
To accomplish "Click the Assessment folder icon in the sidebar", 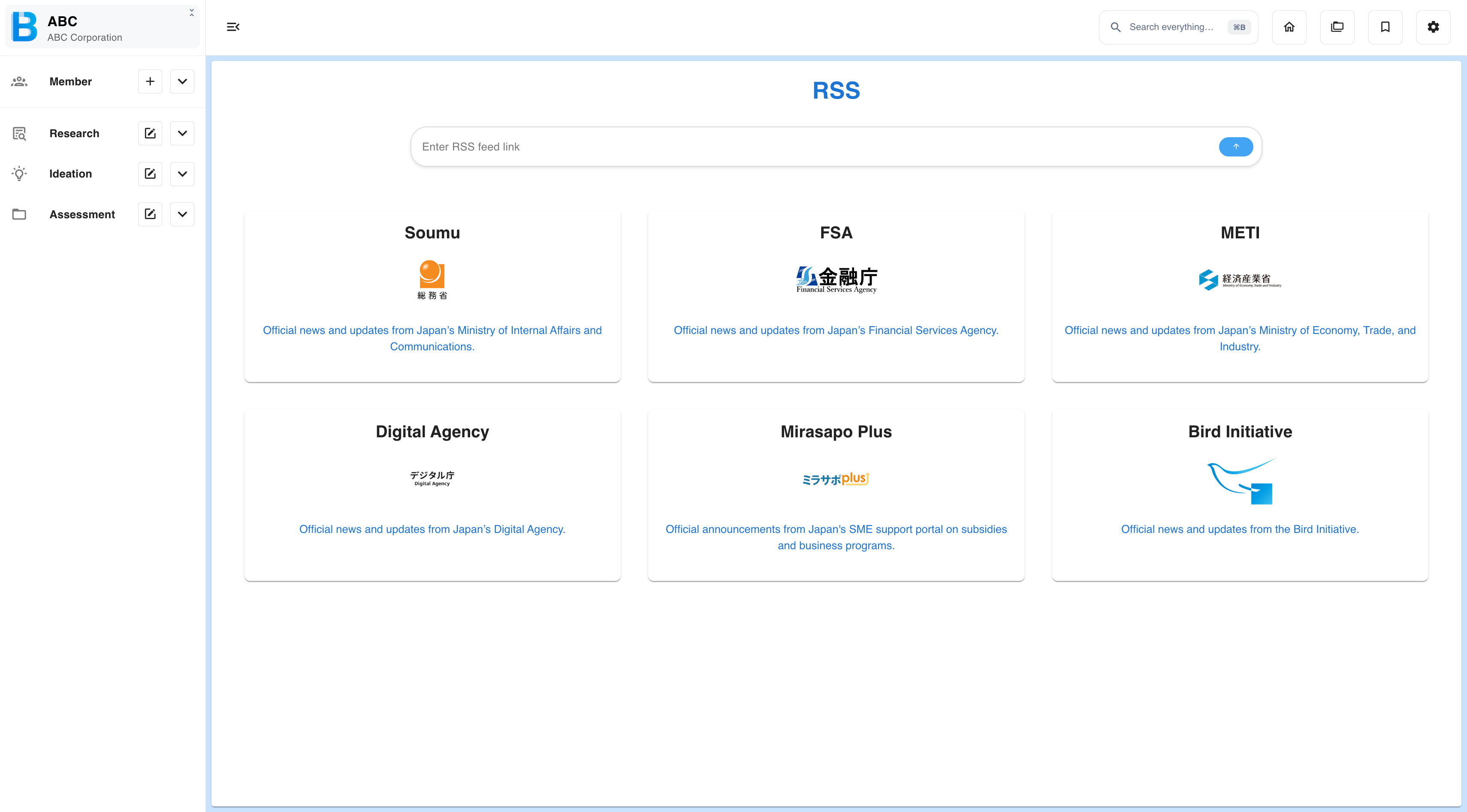I will pos(19,214).
